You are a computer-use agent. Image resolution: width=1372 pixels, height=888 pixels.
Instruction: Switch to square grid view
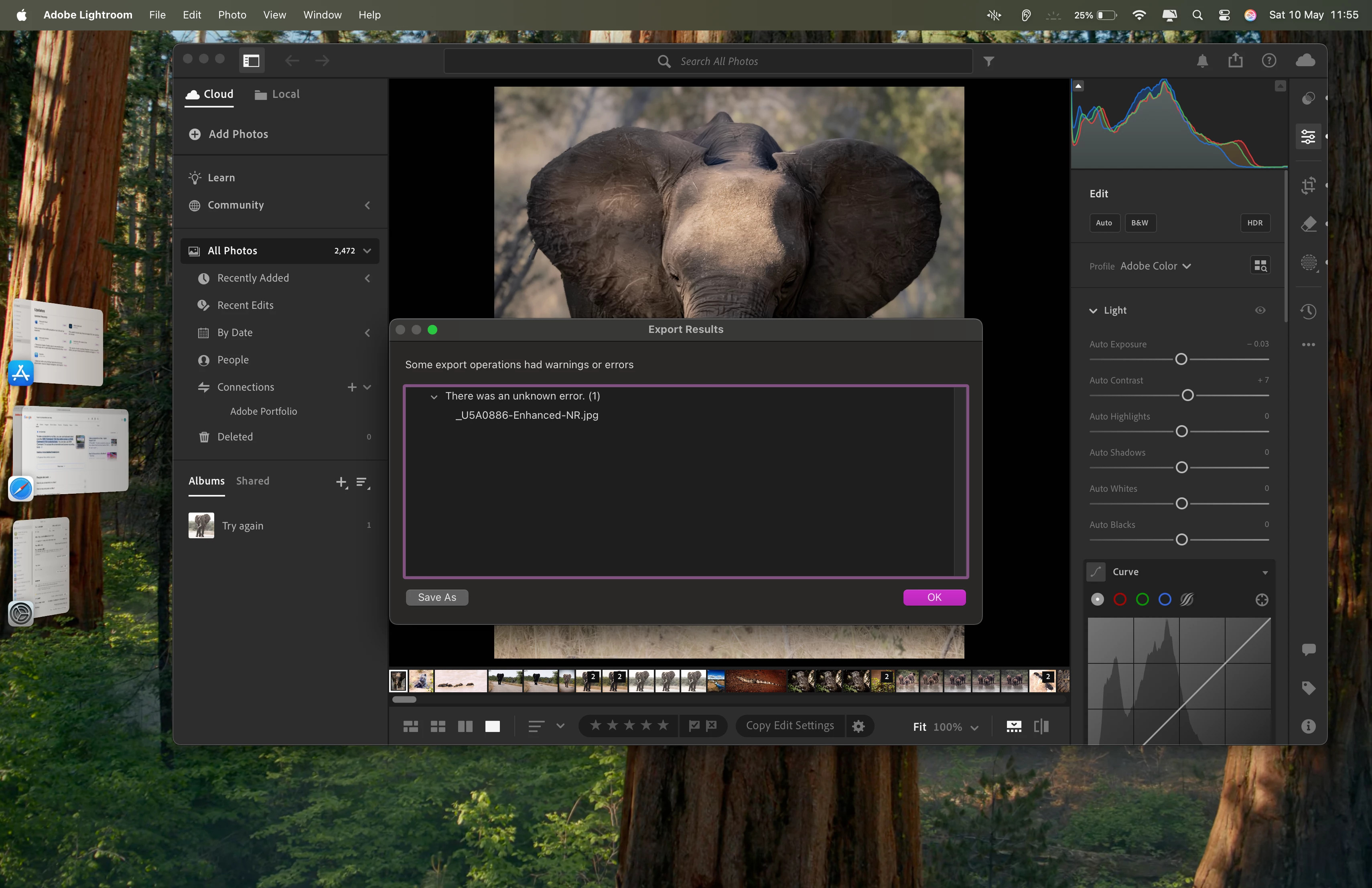tap(438, 726)
